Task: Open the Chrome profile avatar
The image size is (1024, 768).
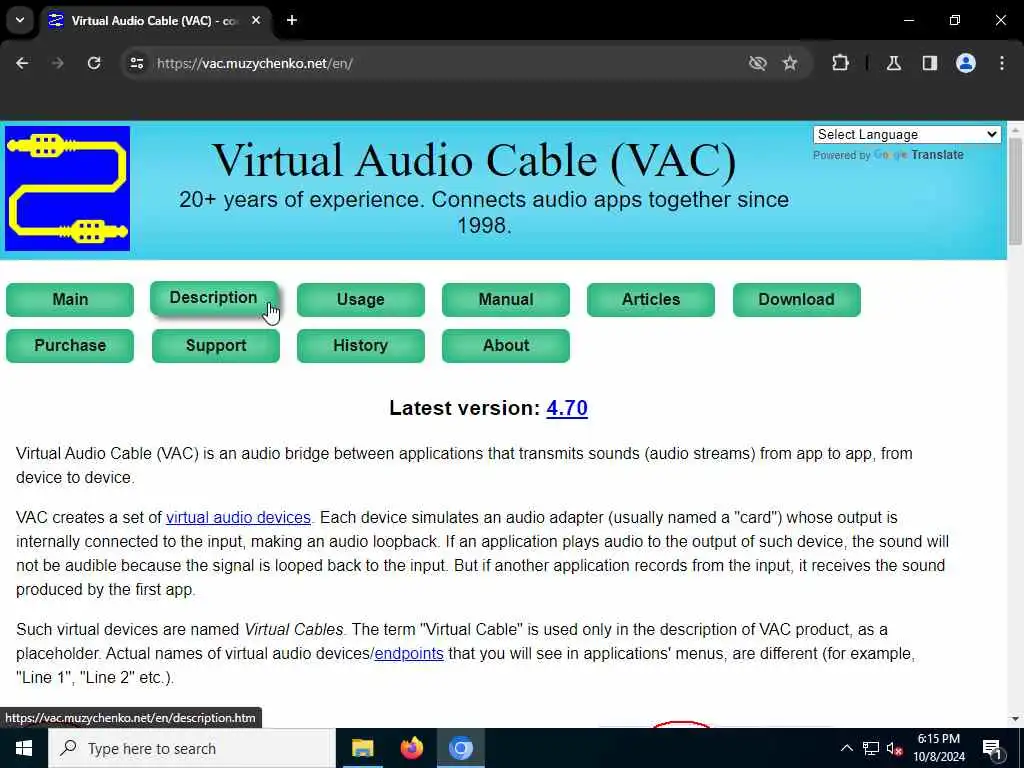Action: 966,63
